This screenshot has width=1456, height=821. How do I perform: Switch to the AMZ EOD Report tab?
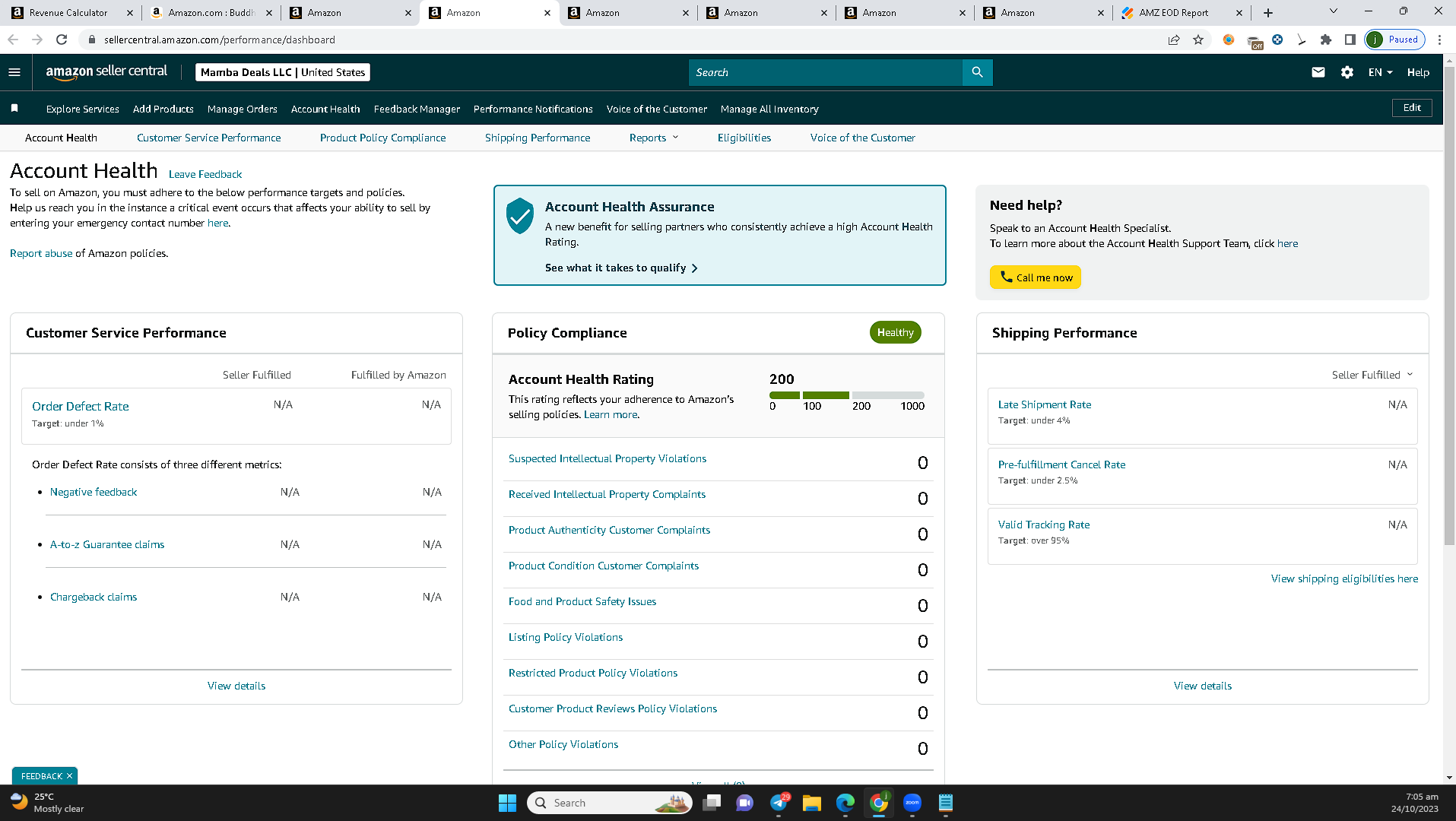point(1182,13)
